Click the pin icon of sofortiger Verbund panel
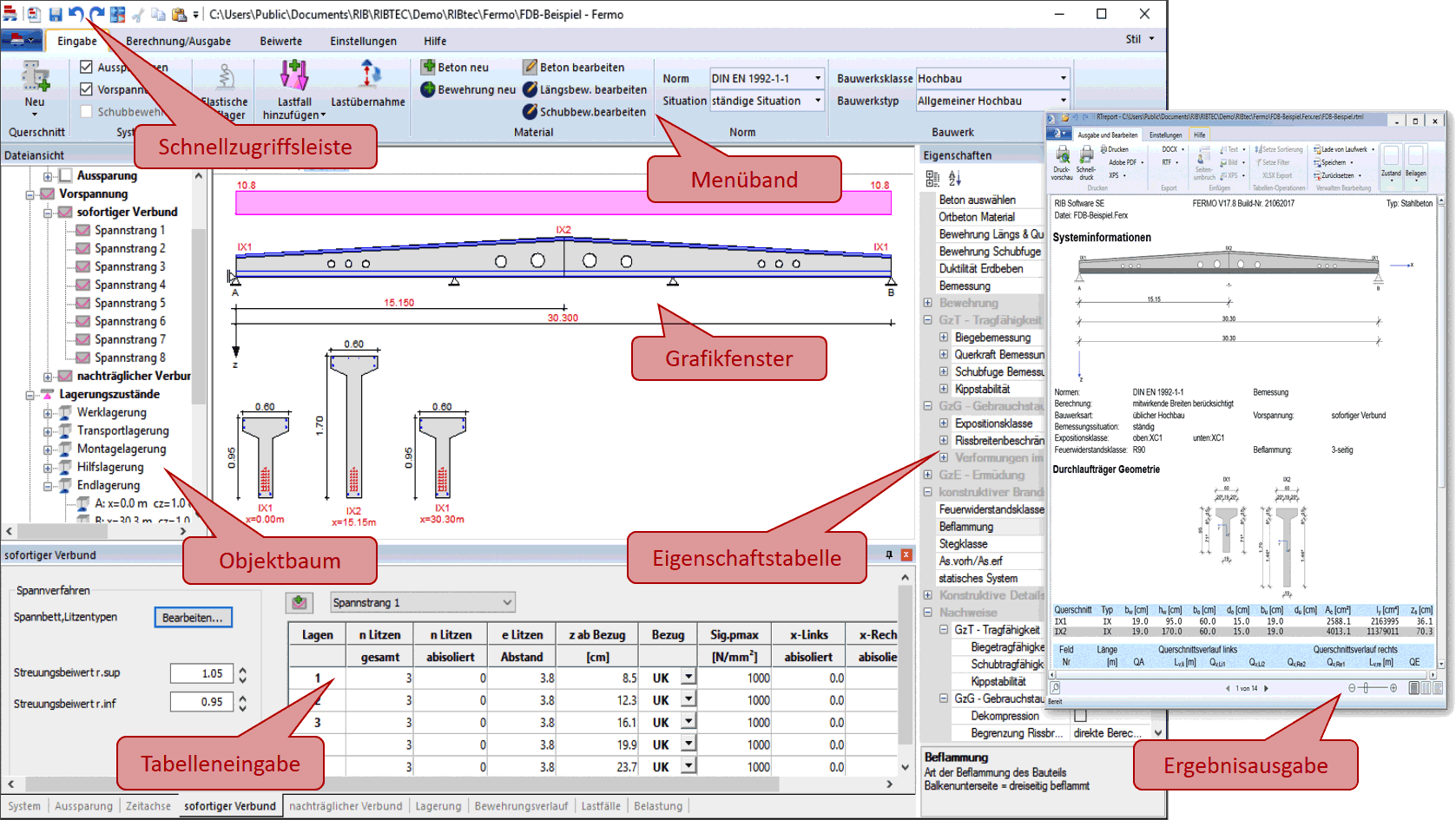This screenshot has width=1456, height=820. point(889,554)
